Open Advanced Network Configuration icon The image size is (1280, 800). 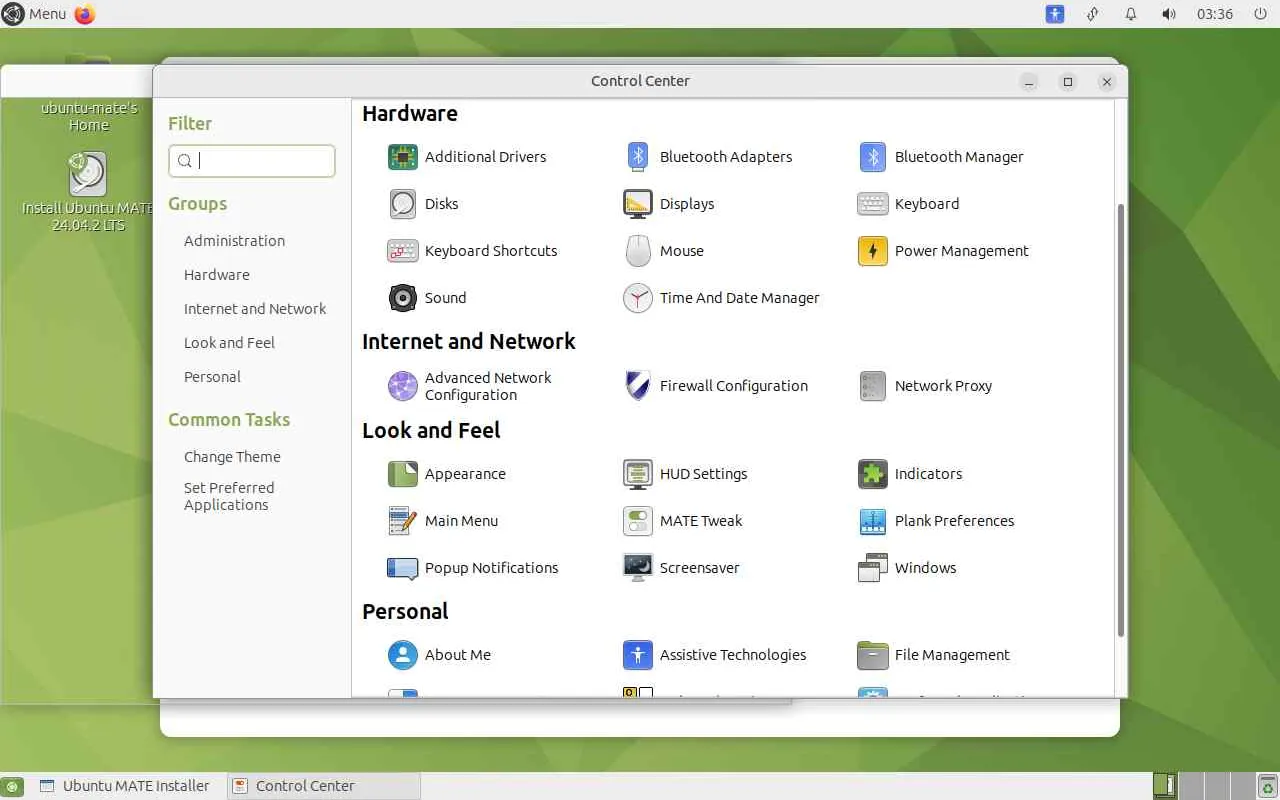point(402,386)
